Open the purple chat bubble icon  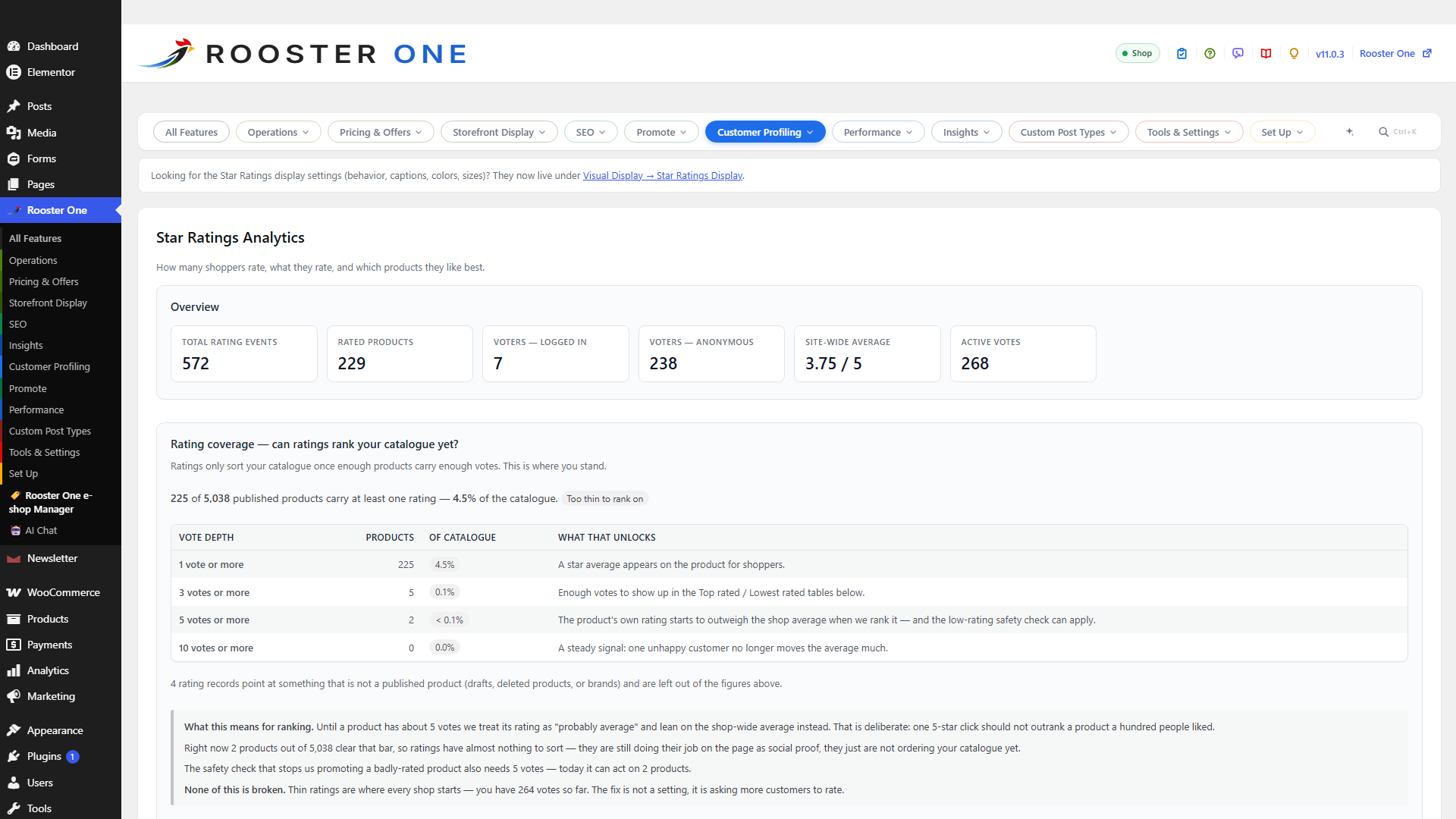pyautogui.click(x=1238, y=54)
